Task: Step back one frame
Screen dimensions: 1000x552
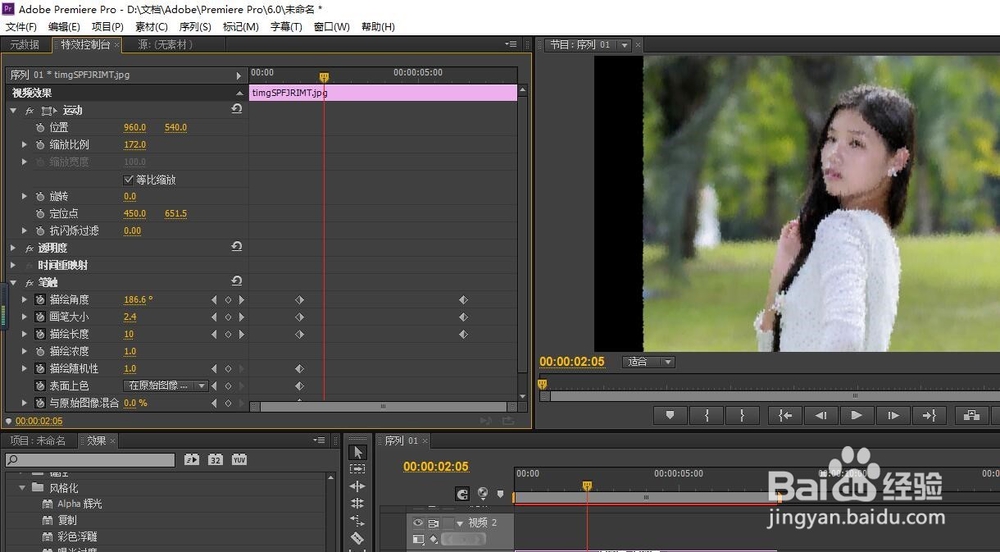Action: (x=821, y=416)
